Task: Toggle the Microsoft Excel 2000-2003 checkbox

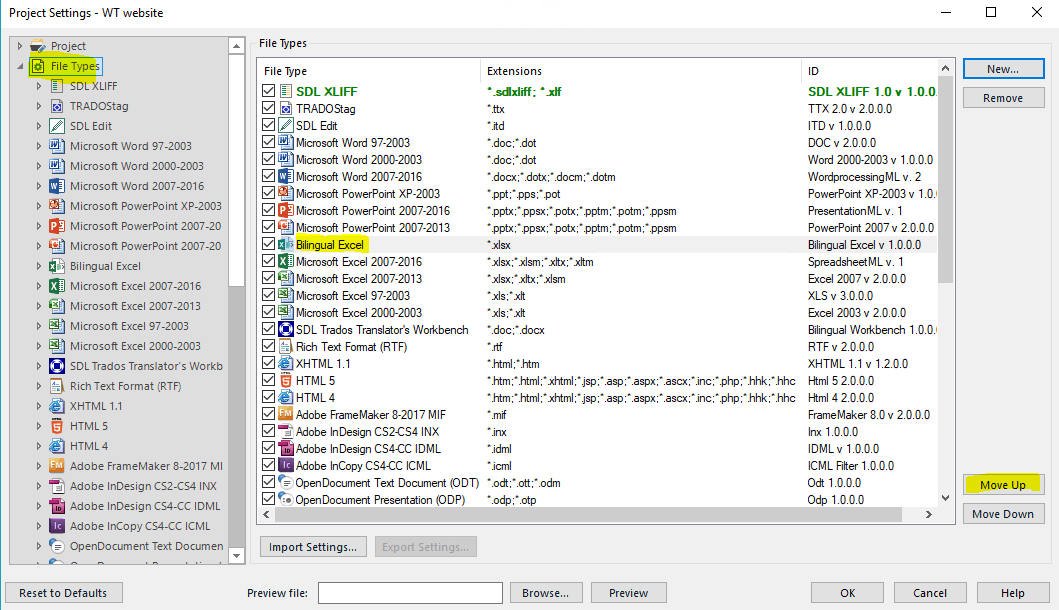Action: coord(269,313)
